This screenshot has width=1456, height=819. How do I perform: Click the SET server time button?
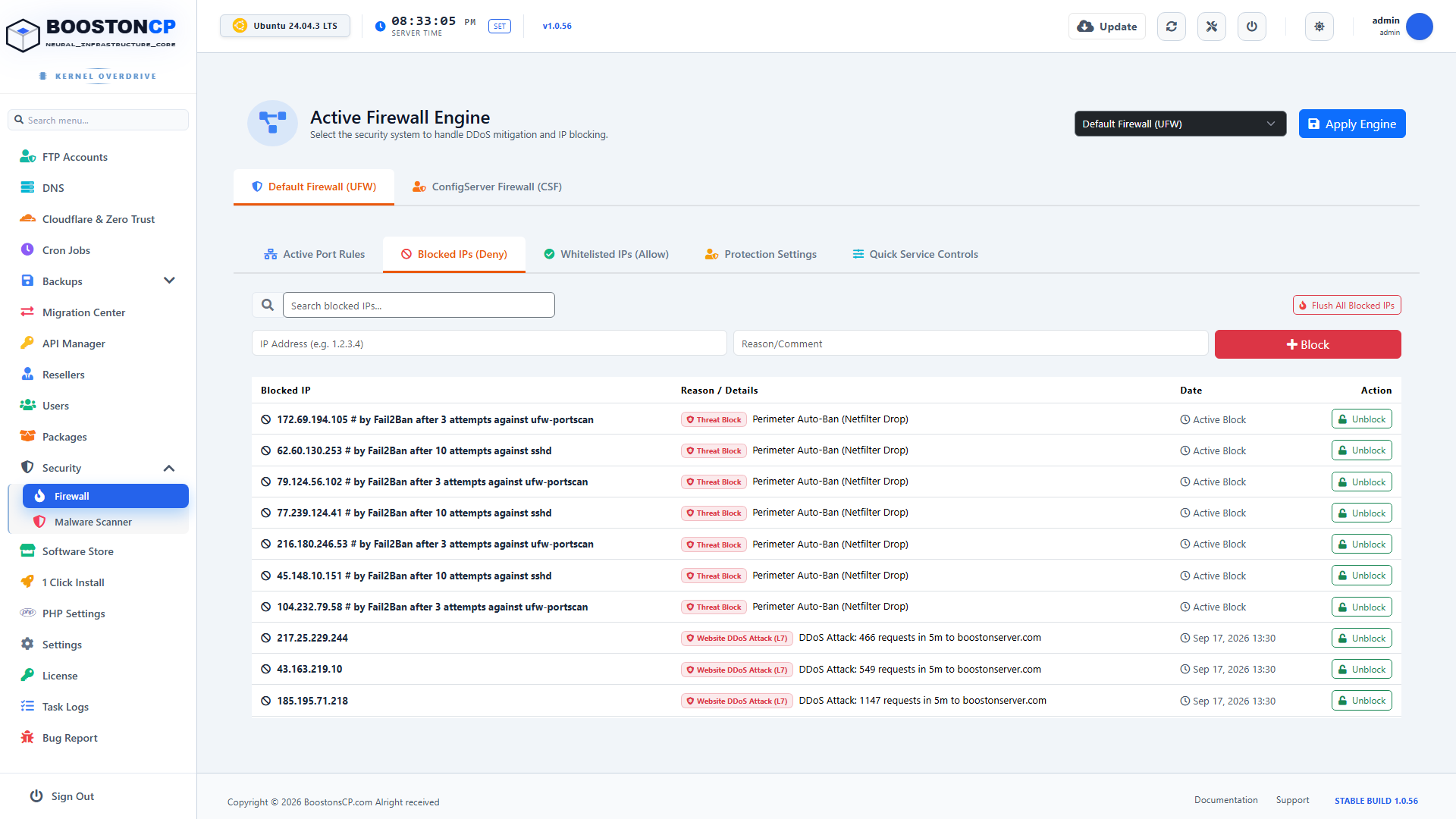500,27
